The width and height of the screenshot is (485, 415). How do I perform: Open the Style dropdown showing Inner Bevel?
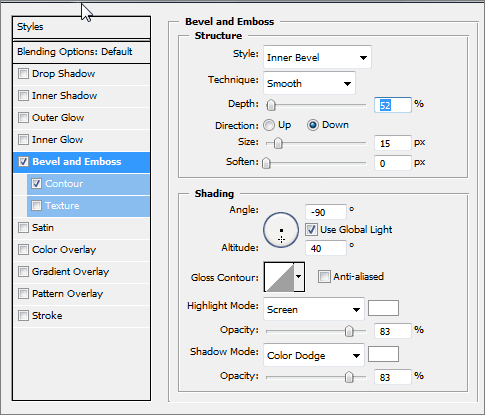317,57
